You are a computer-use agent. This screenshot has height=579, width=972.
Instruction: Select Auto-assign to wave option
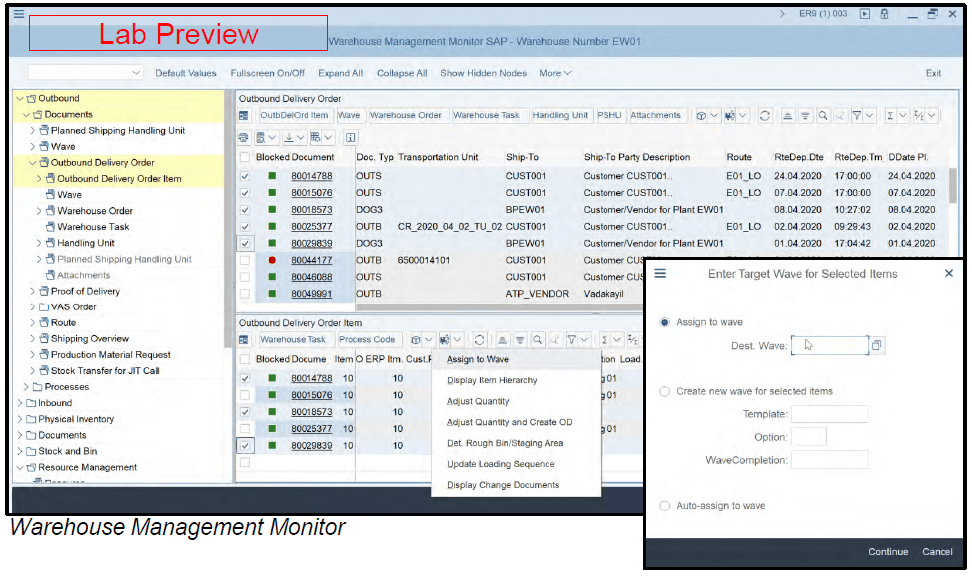click(665, 506)
